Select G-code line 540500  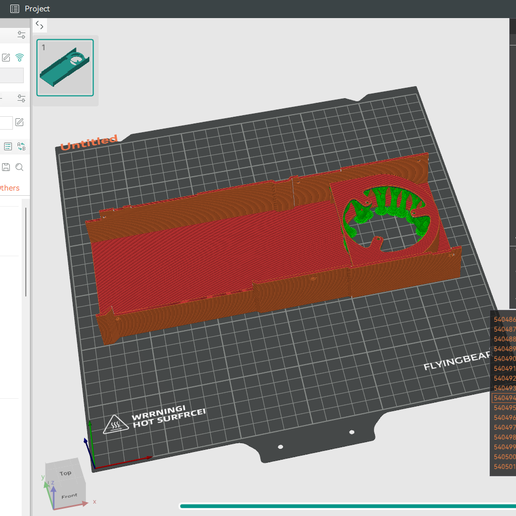504,457
